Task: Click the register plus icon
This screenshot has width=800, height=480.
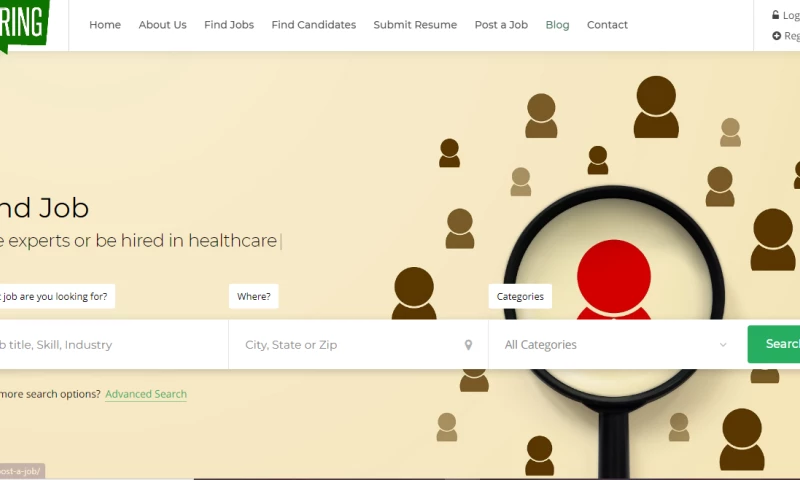Action: click(x=777, y=36)
